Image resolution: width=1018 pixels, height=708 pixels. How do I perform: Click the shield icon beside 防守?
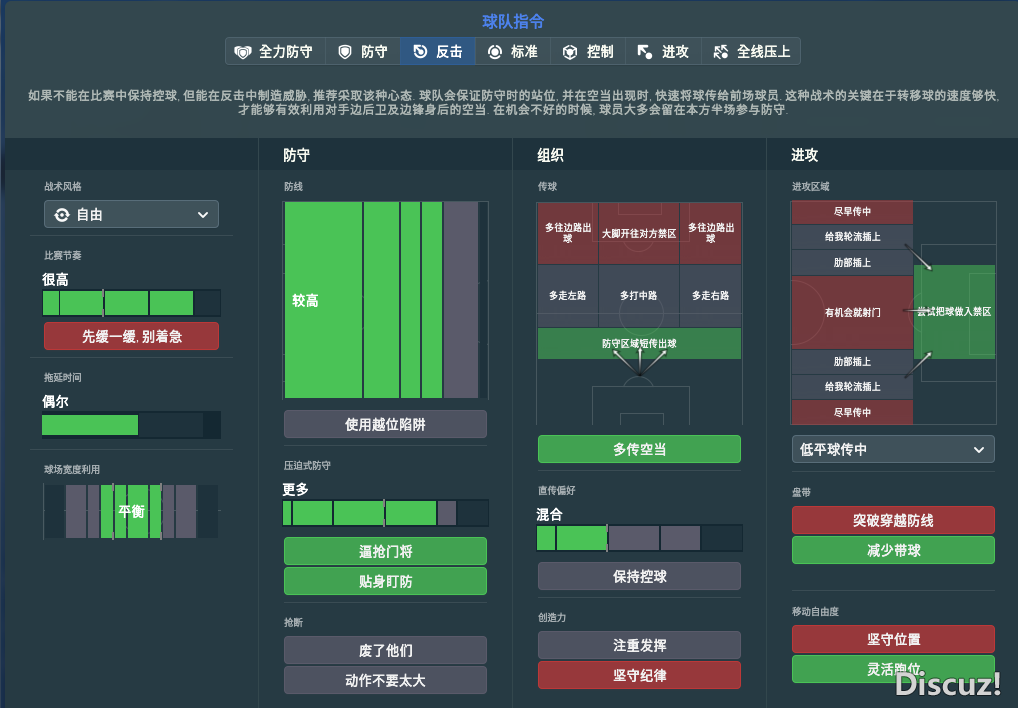coord(345,51)
